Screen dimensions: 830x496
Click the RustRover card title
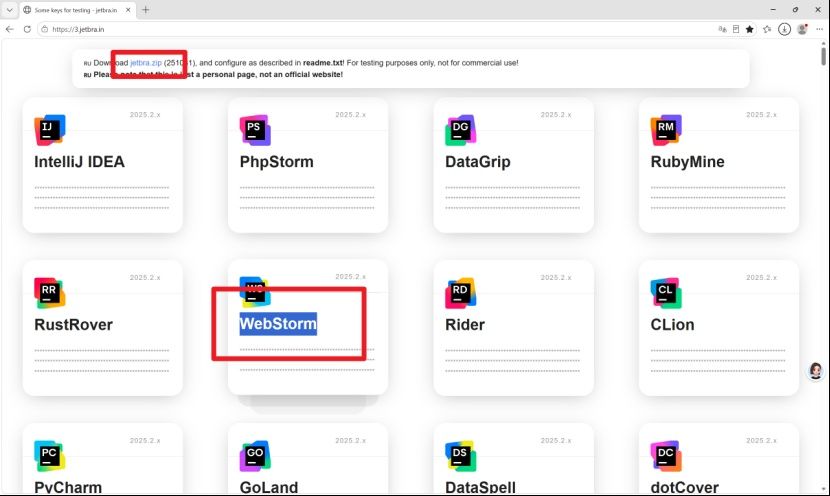coord(73,324)
